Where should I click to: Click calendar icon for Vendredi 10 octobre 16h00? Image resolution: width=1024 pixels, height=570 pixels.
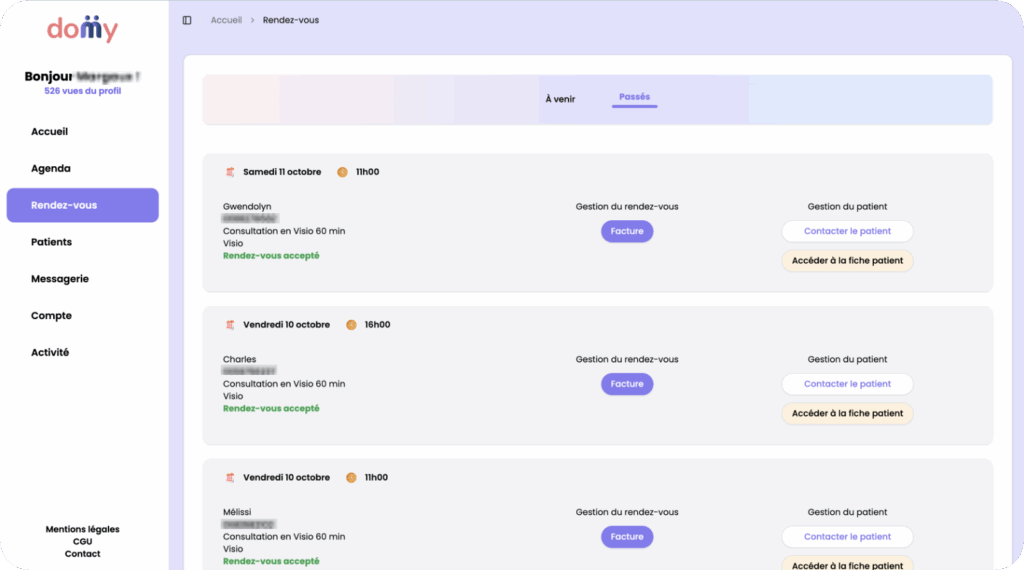click(x=230, y=325)
